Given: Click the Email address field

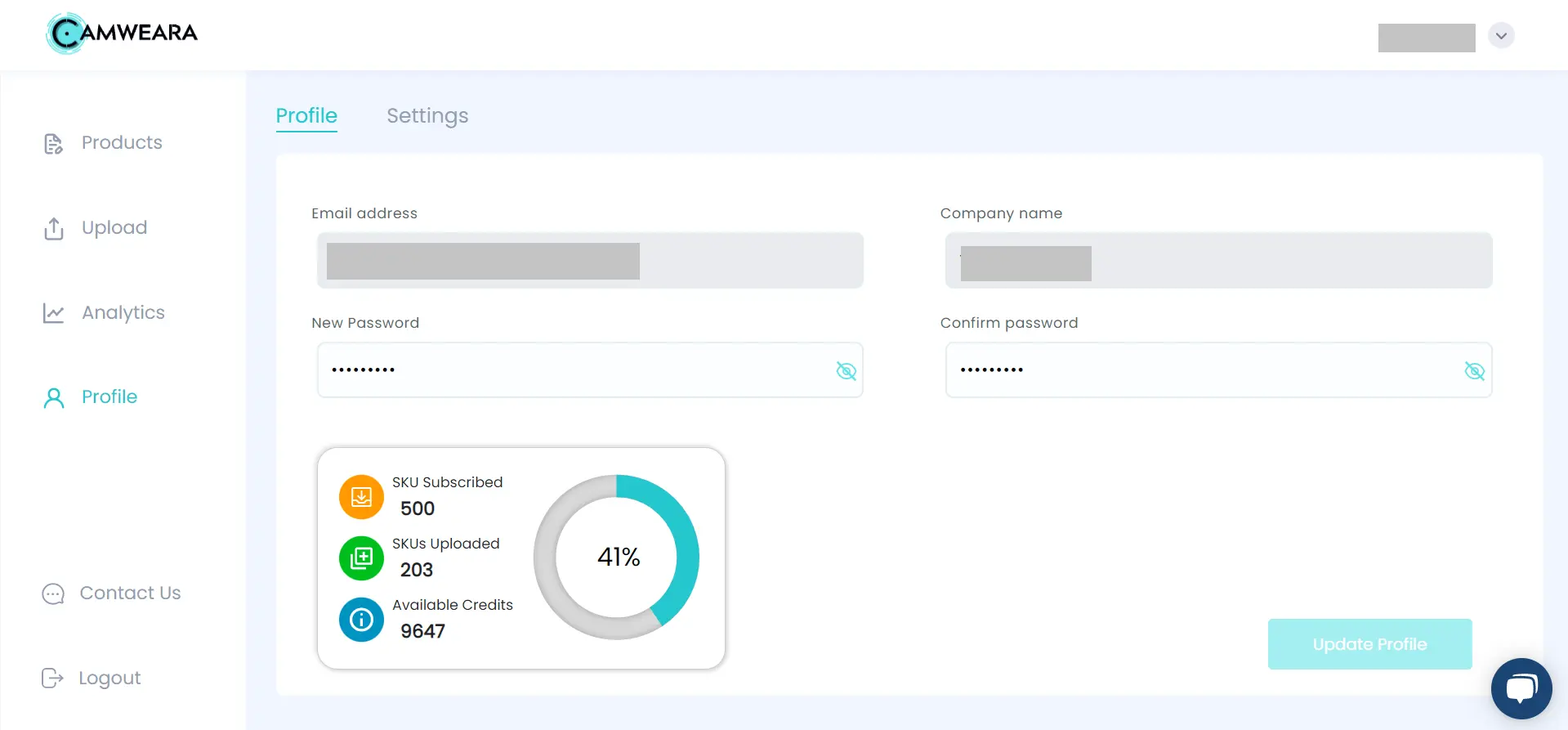Looking at the screenshot, I should pyautogui.click(x=590, y=261).
